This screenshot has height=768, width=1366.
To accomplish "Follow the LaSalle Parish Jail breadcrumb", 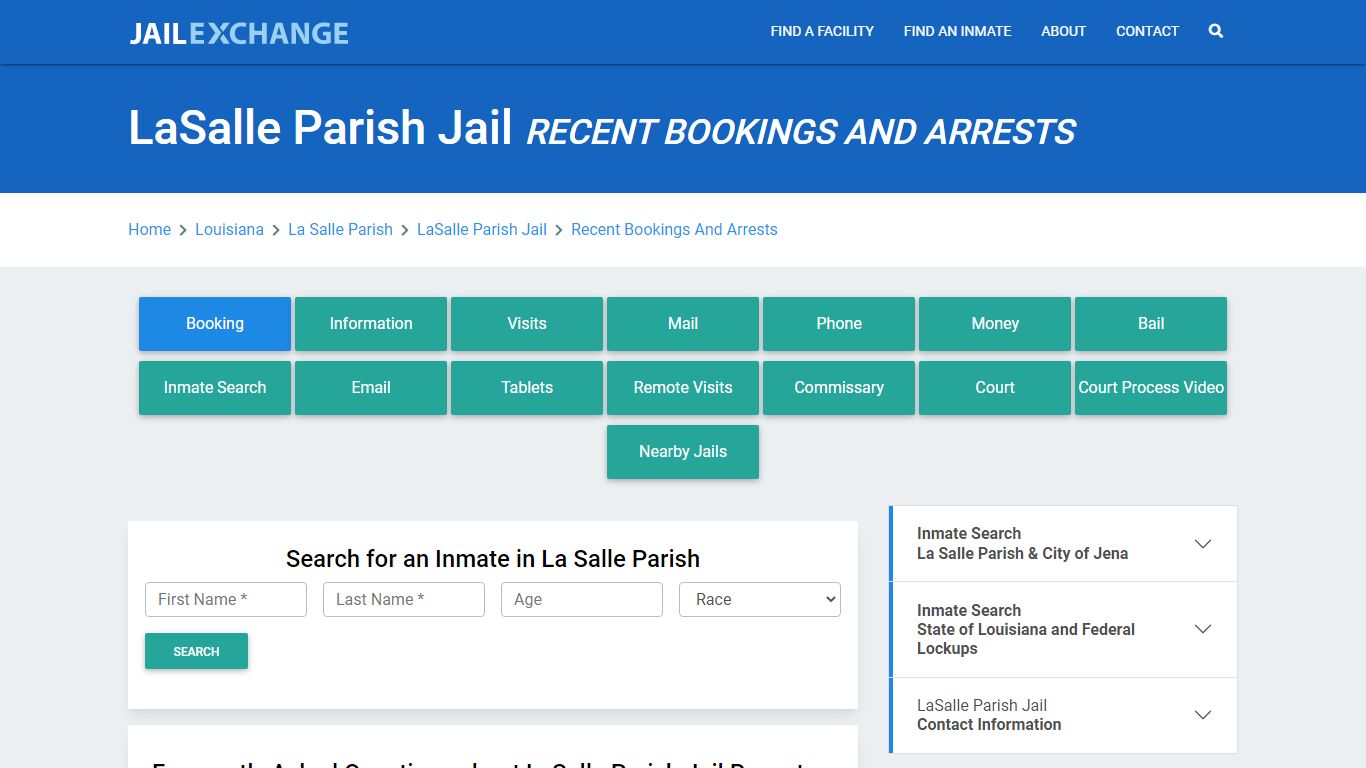I will click(x=482, y=229).
